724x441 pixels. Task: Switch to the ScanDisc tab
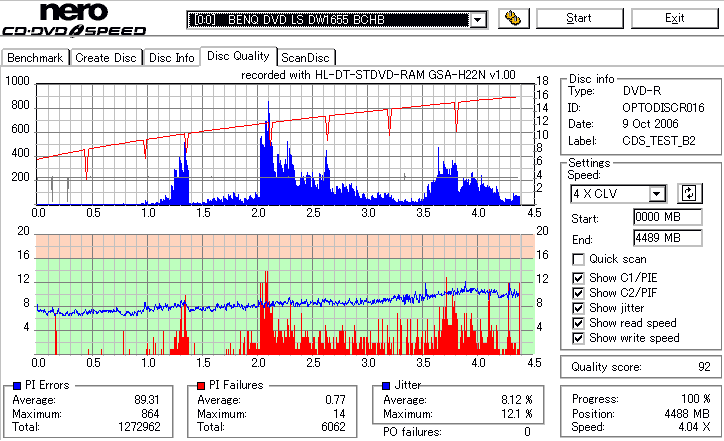305,58
